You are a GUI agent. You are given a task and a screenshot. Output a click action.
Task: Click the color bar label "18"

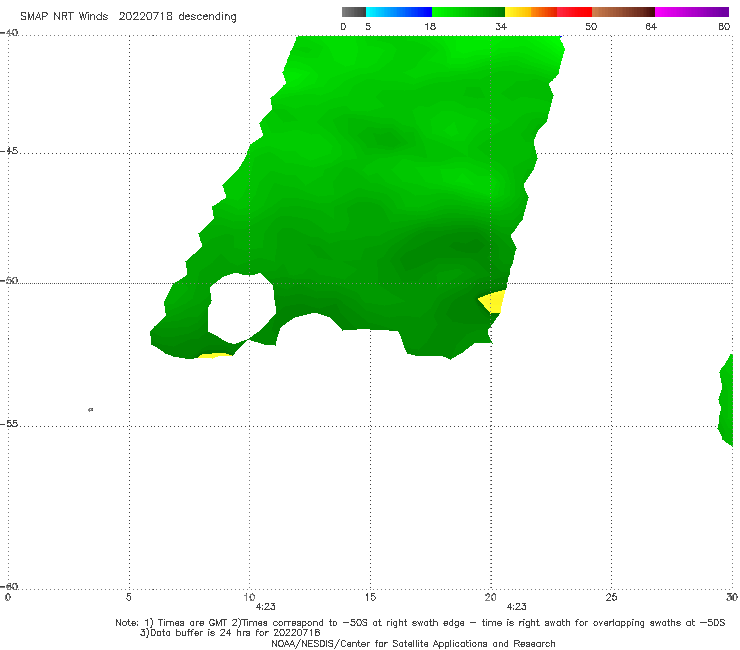coord(430,26)
